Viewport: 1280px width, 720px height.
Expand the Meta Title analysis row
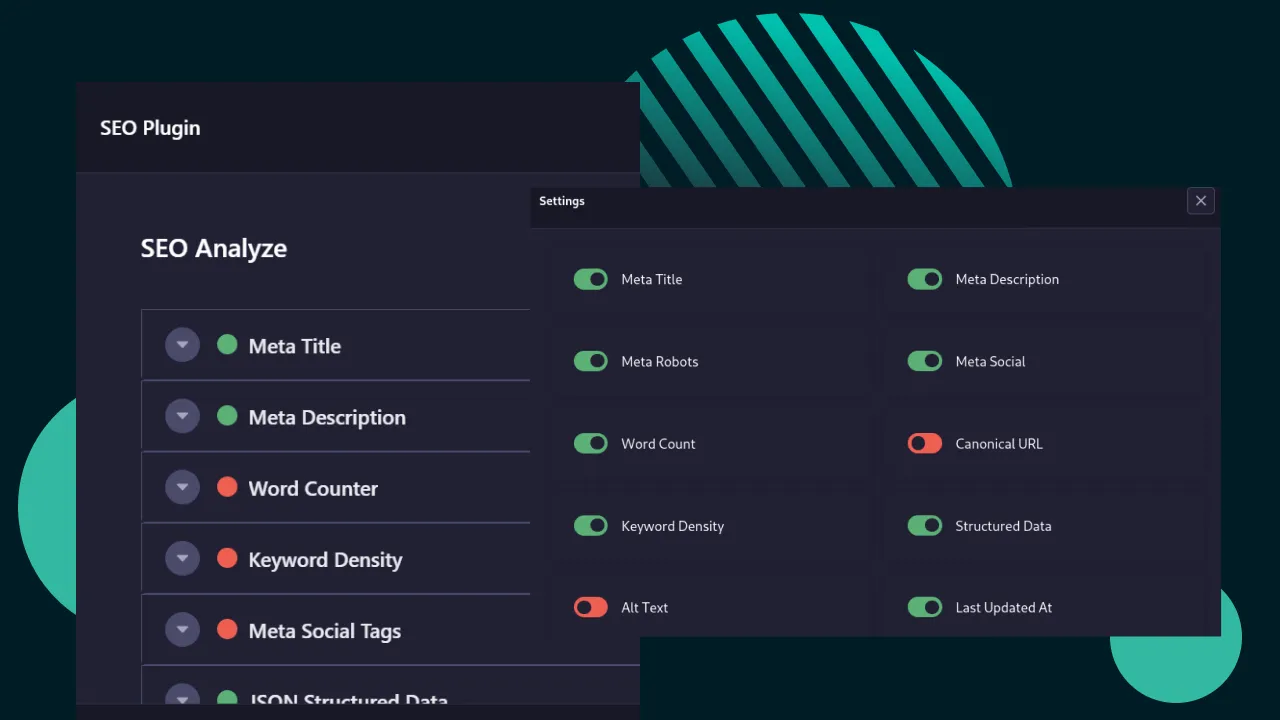click(182, 345)
